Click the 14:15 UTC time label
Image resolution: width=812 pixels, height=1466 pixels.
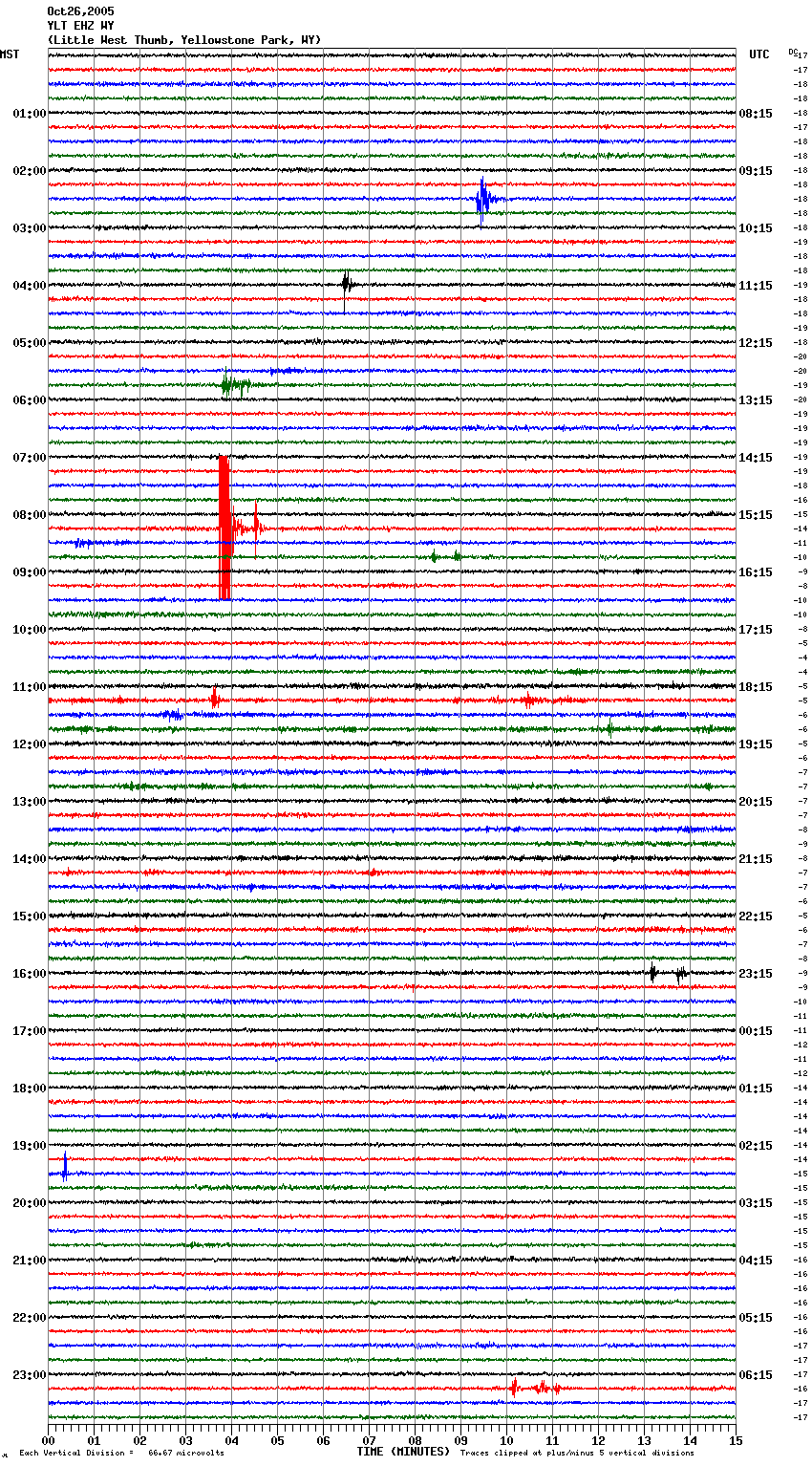pyautogui.click(x=756, y=458)
